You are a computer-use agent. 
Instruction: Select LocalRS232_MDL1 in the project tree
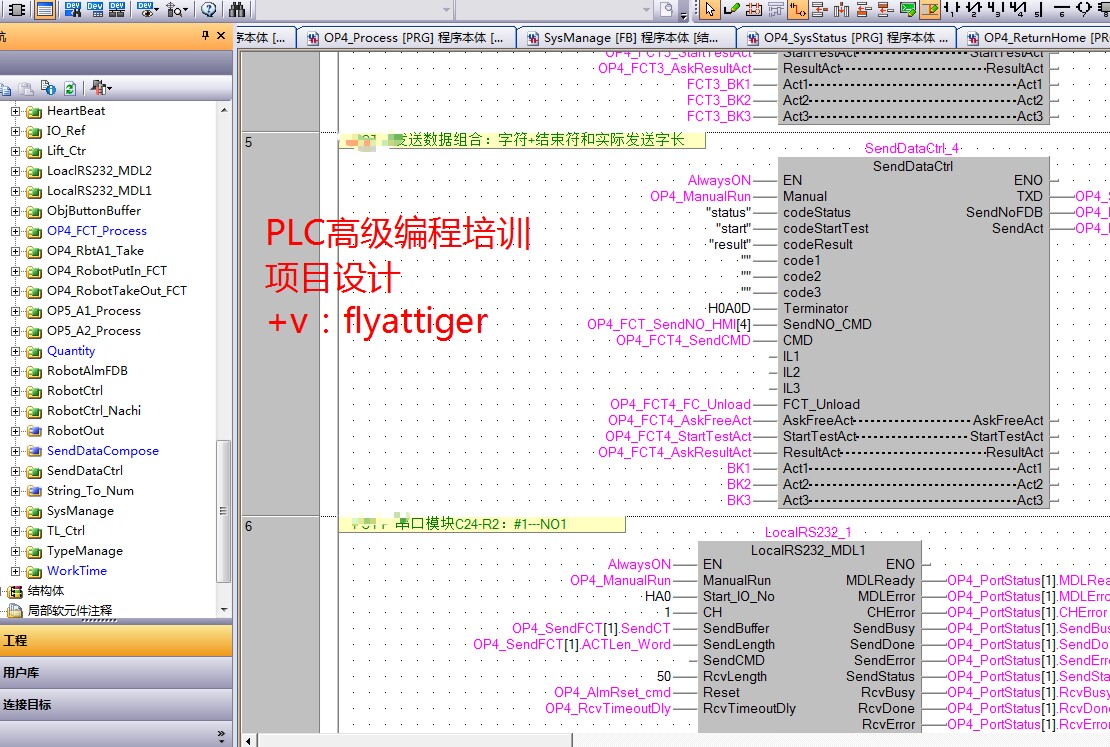tap(99, 190)
